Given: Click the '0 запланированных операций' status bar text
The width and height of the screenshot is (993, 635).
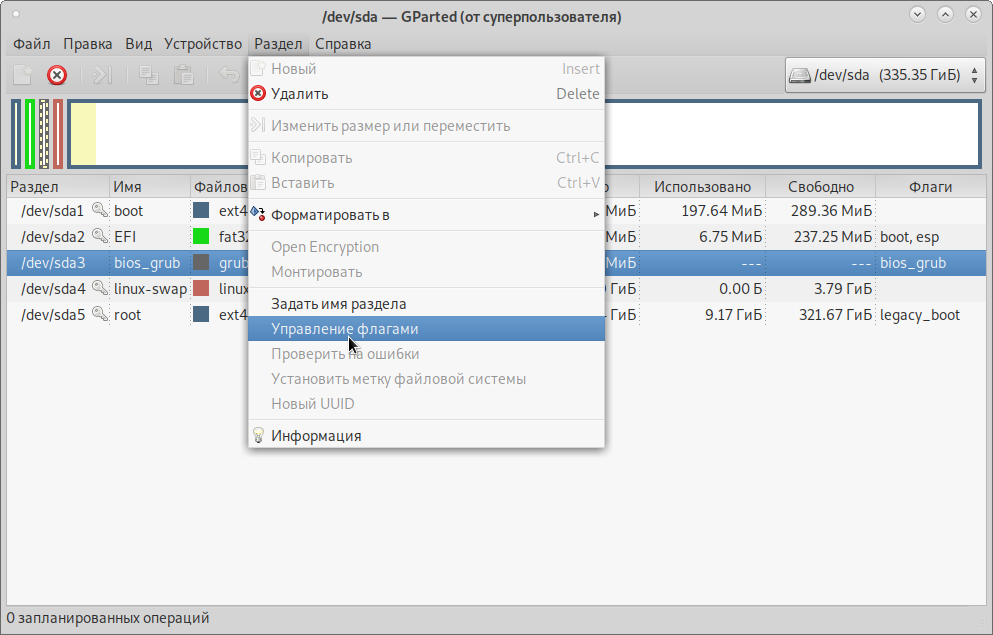Looking at the screenshot, I should click(108, 618).
